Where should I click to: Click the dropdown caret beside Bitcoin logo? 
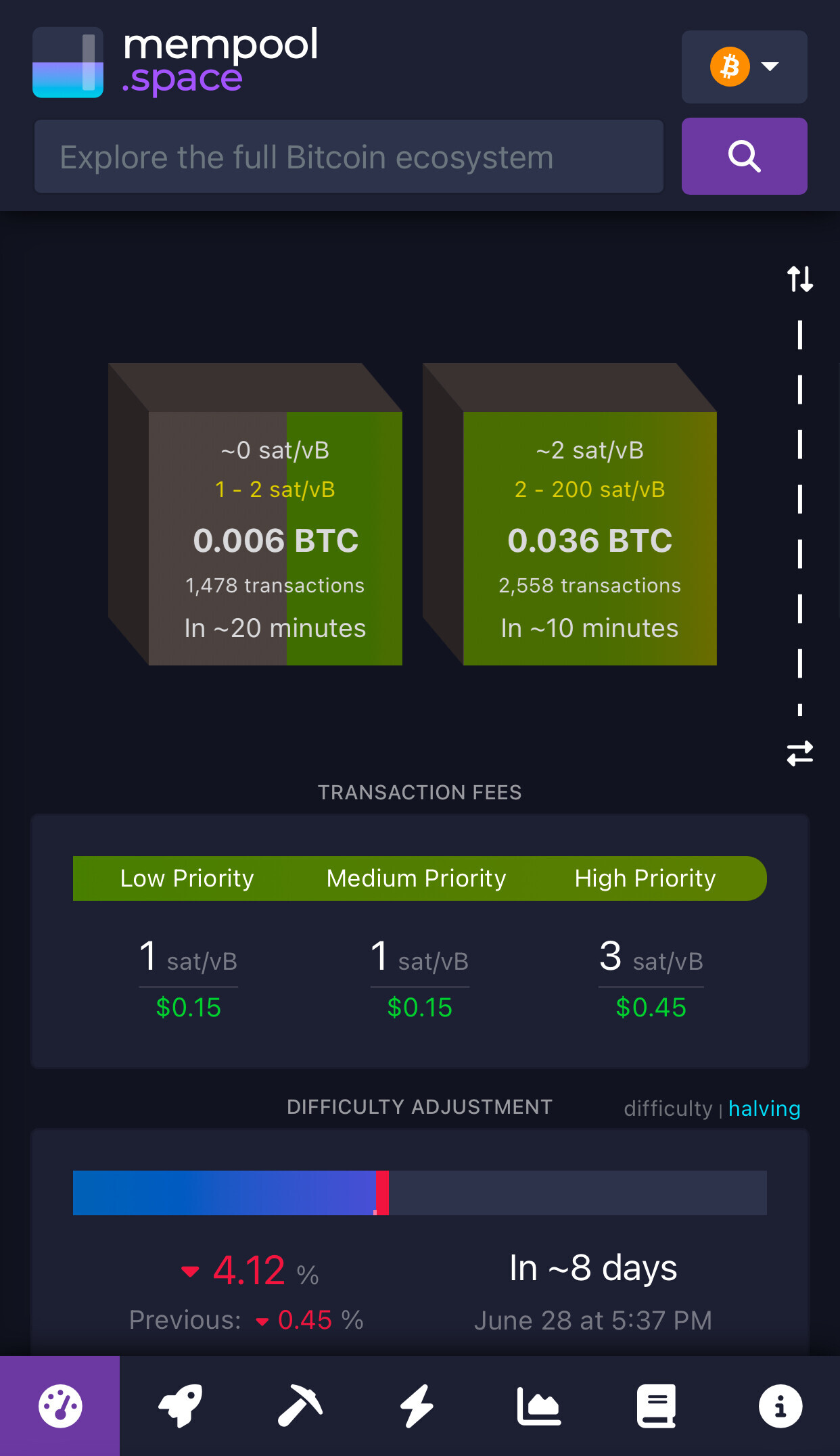pos(770,66)
